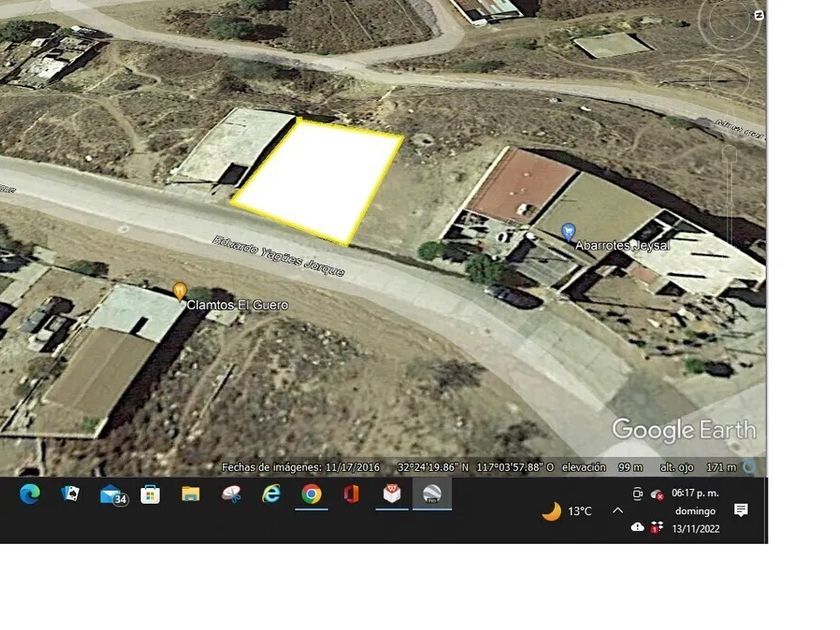Open Windows Action Center notifications

[x=741, y=511]
